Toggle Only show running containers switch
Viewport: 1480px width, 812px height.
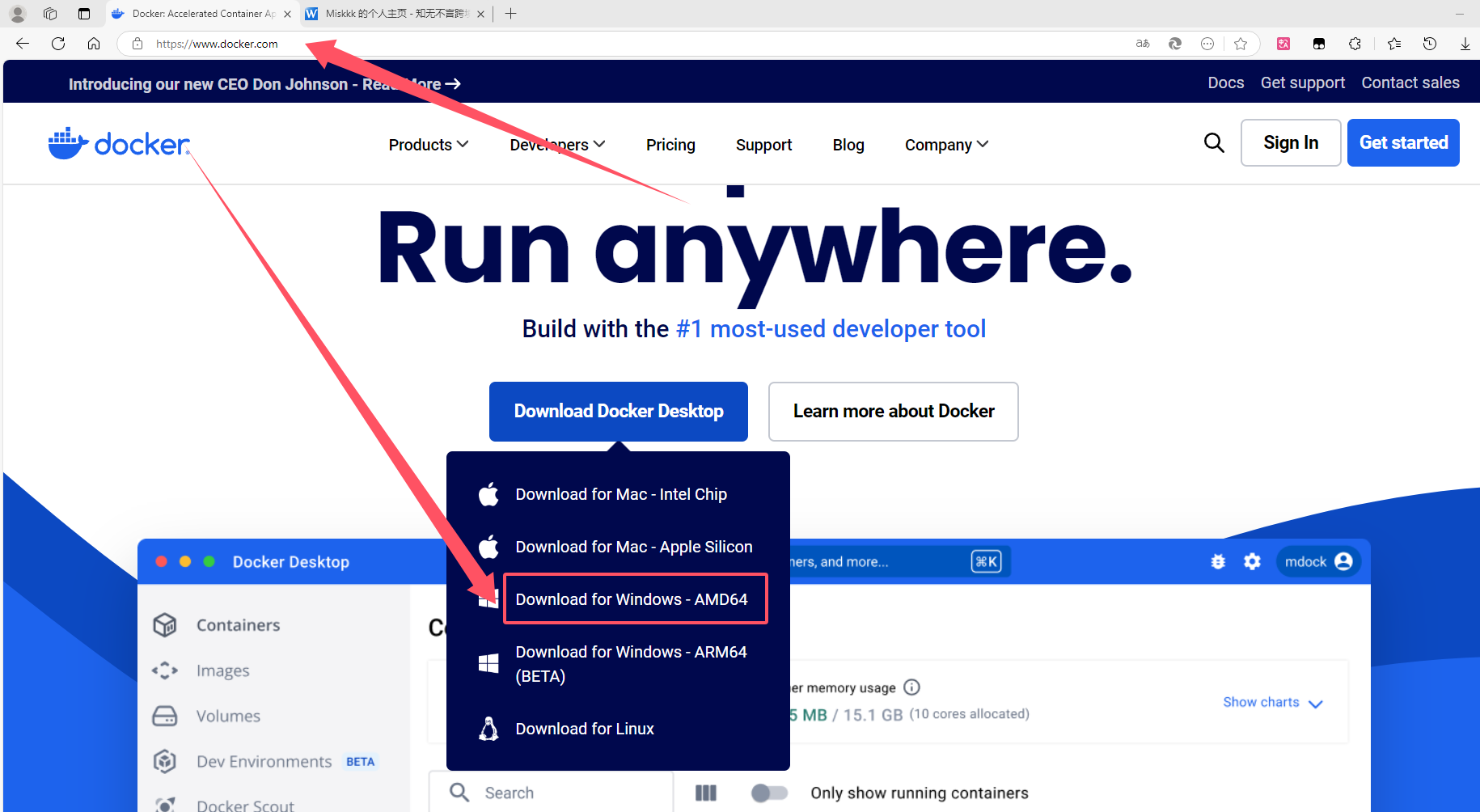pos(769,793)
